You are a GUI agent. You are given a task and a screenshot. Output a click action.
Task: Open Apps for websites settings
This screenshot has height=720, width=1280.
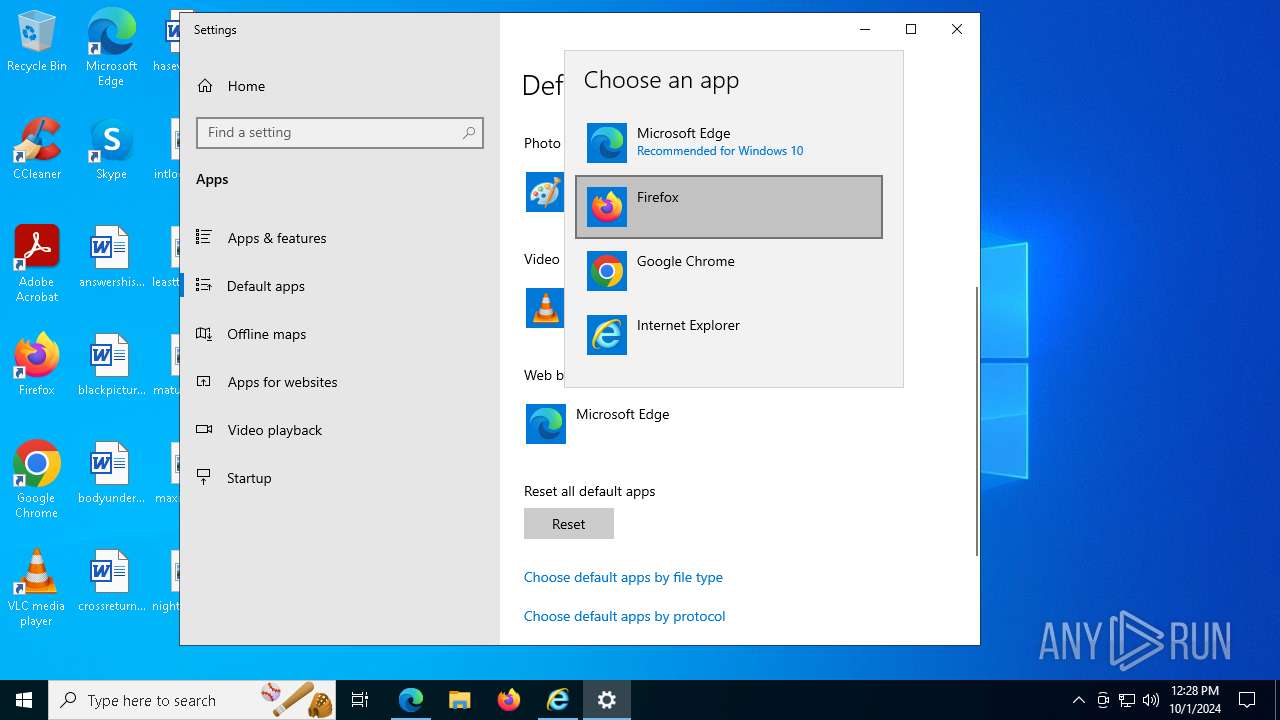282,382
